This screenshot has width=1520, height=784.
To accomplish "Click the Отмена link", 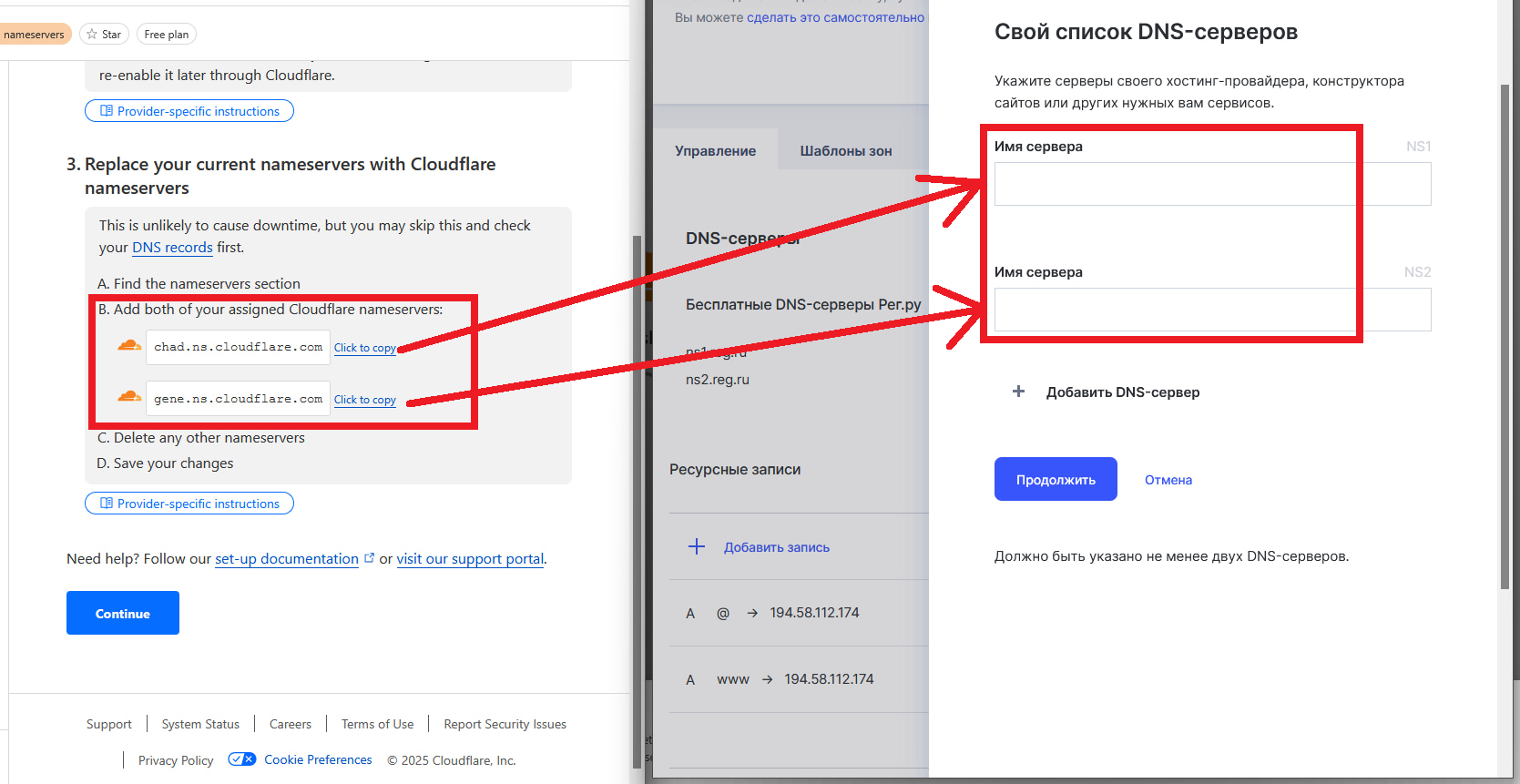I will (1168, 480).
